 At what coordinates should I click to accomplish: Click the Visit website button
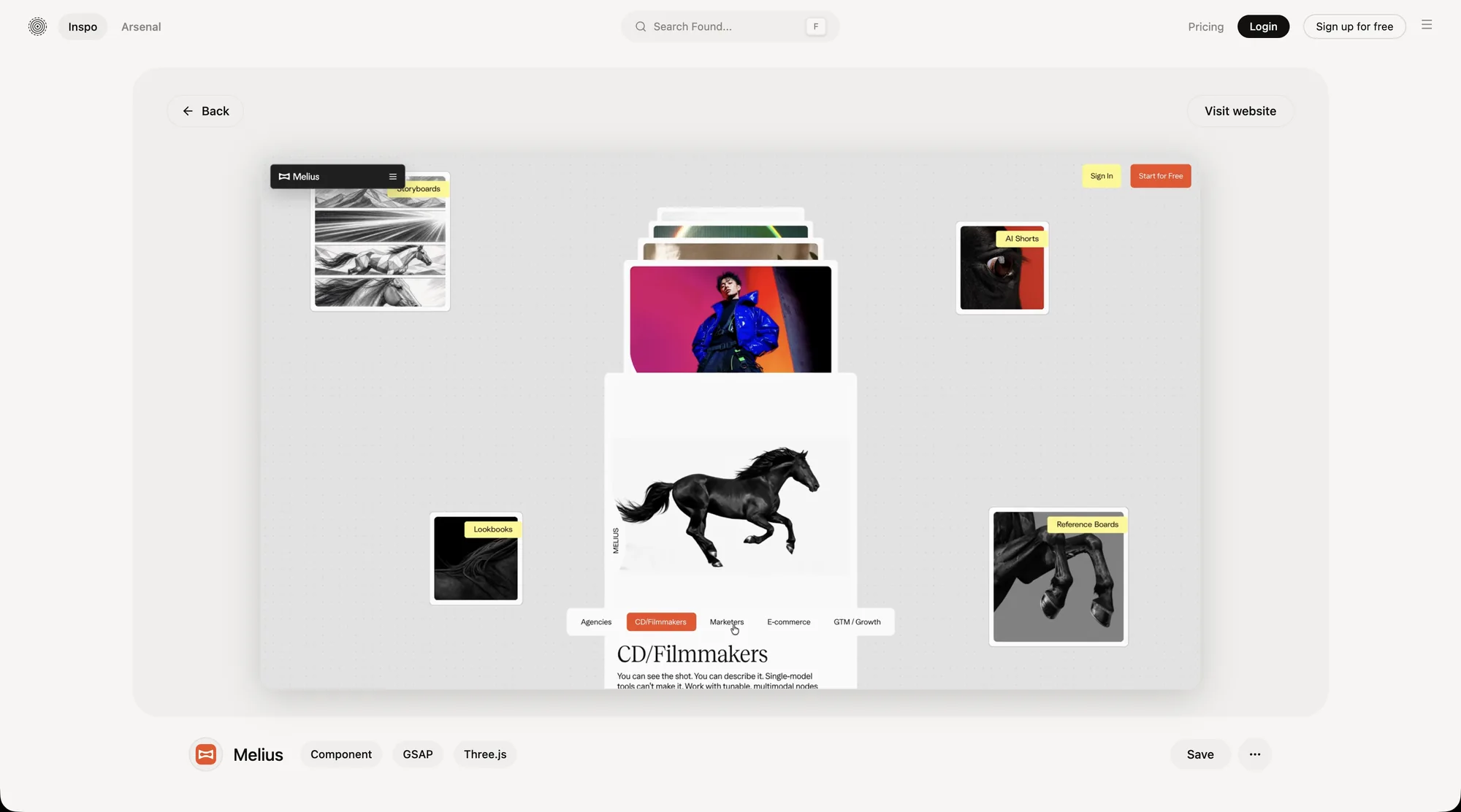1240,111
